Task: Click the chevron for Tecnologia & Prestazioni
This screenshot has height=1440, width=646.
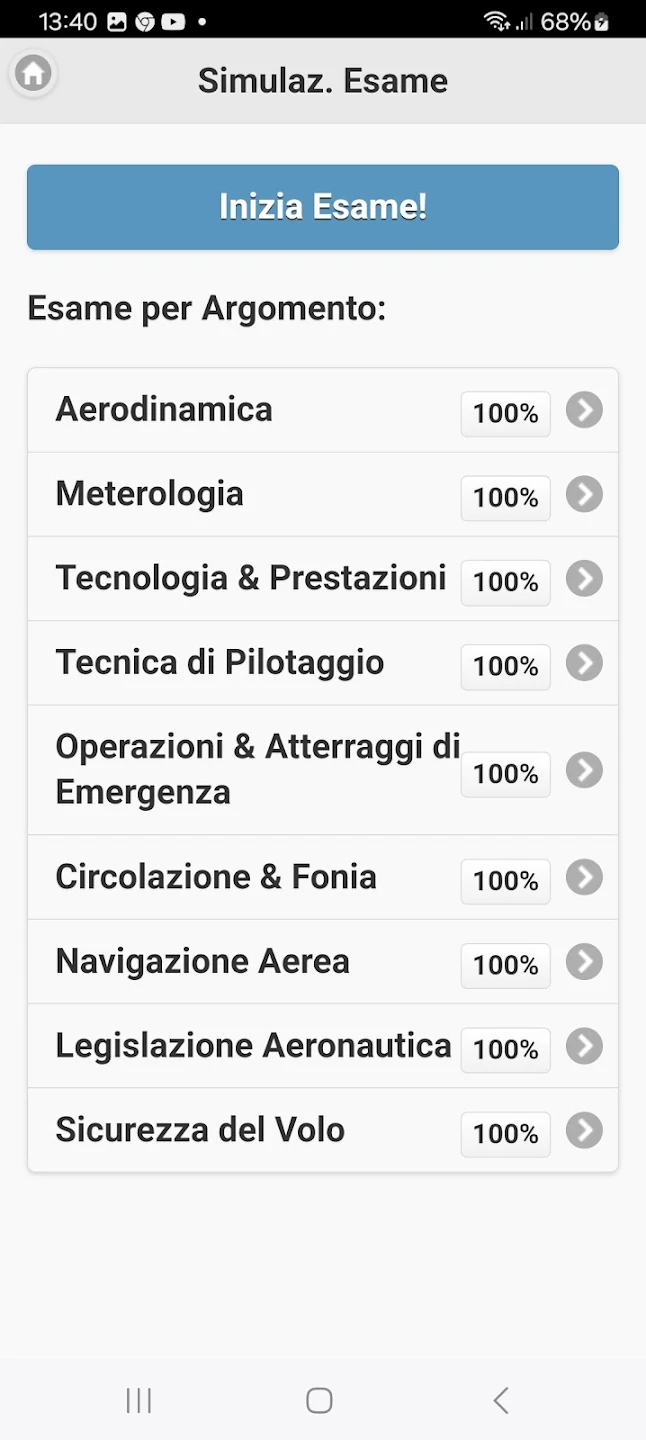Action: pyautogui.click(x=584, y=579)
